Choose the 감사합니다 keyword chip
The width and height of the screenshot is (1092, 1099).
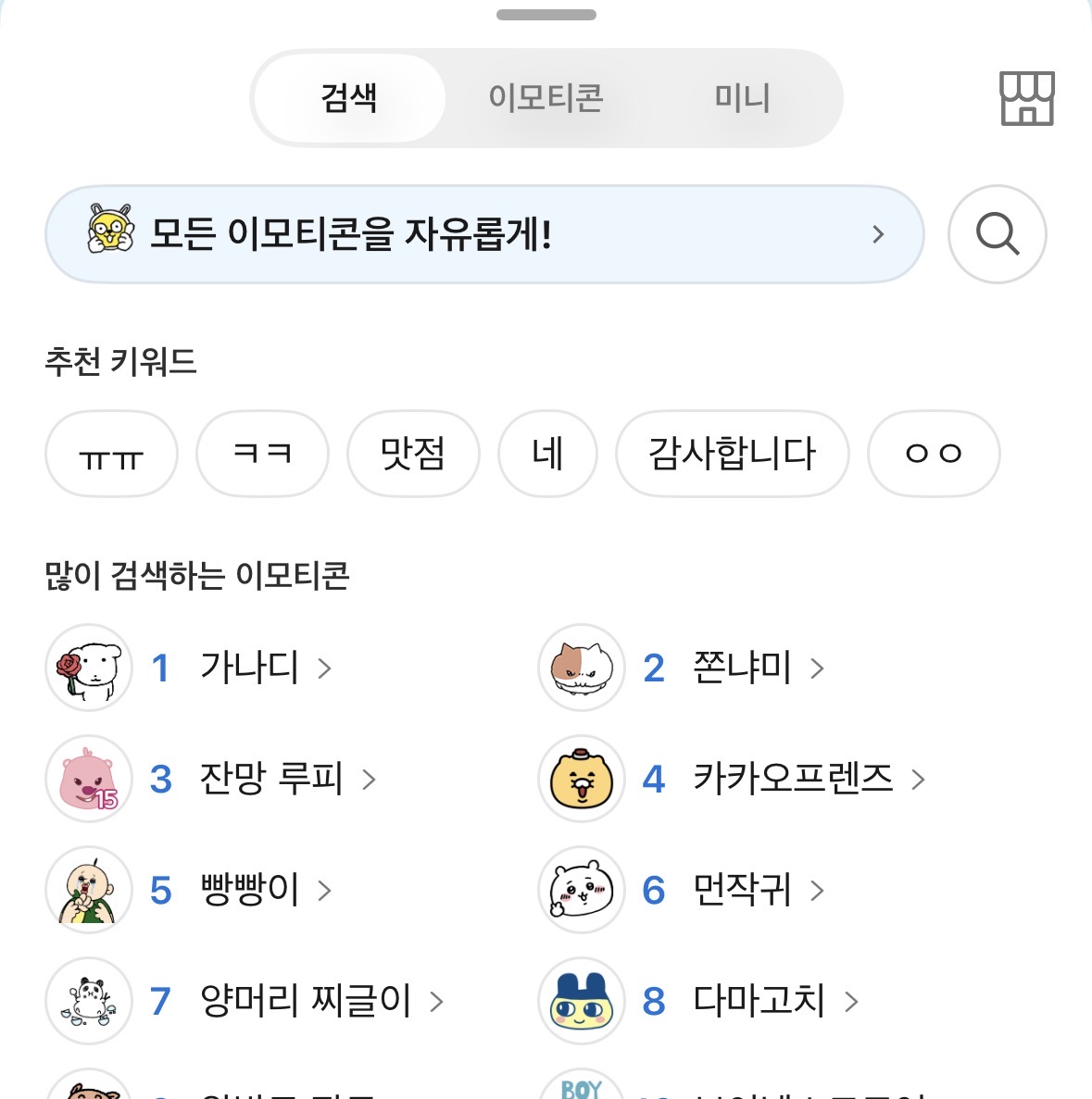732,454
